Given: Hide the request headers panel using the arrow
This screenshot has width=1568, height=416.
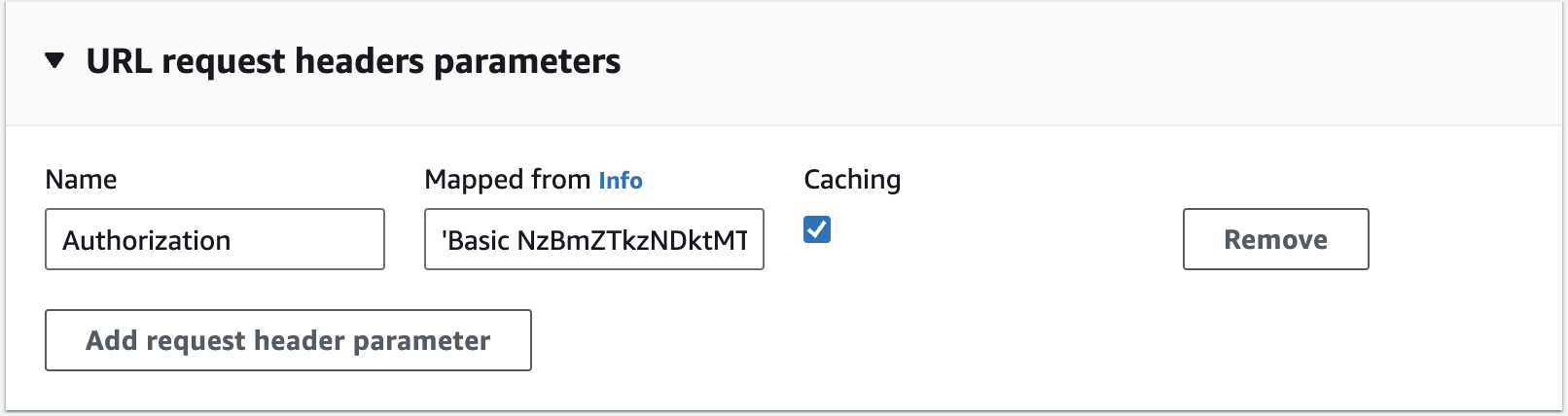Looking at the screenshot, I should pos(54,61).
